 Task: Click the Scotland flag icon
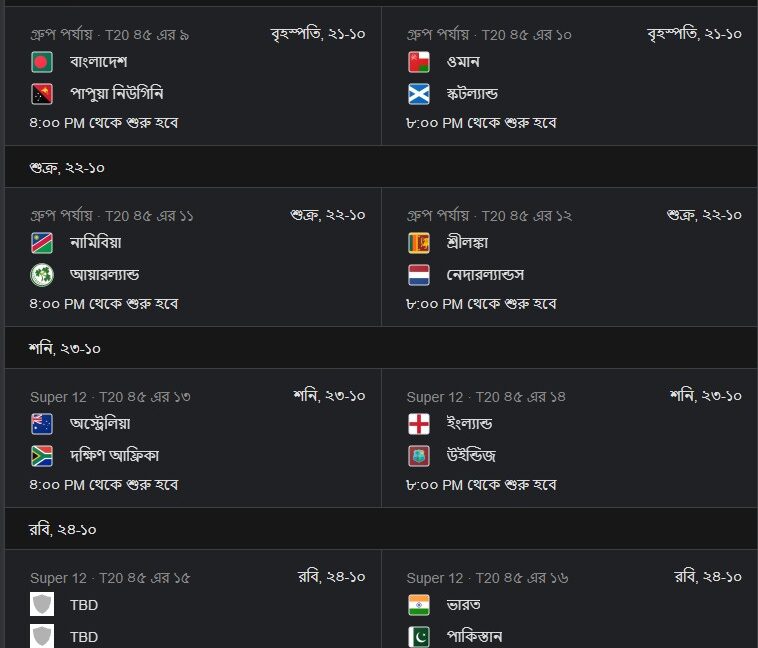[419, 94]
